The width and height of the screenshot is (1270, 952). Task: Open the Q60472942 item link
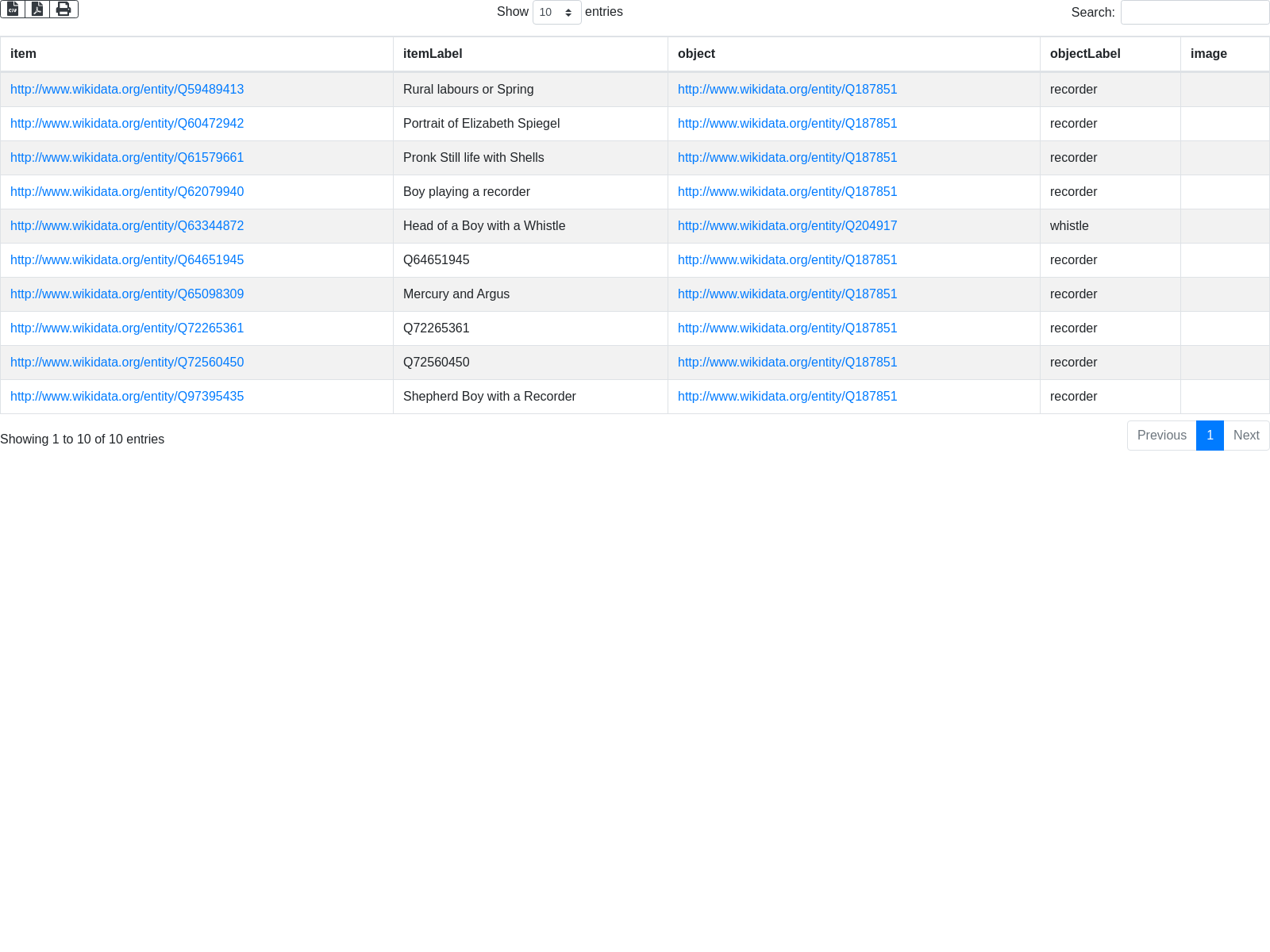[127, 124]
